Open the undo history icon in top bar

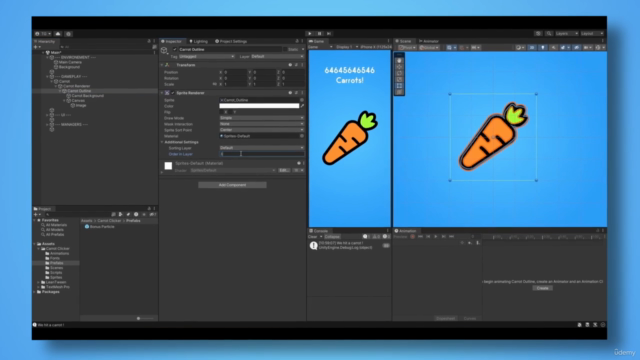point(538,33)
